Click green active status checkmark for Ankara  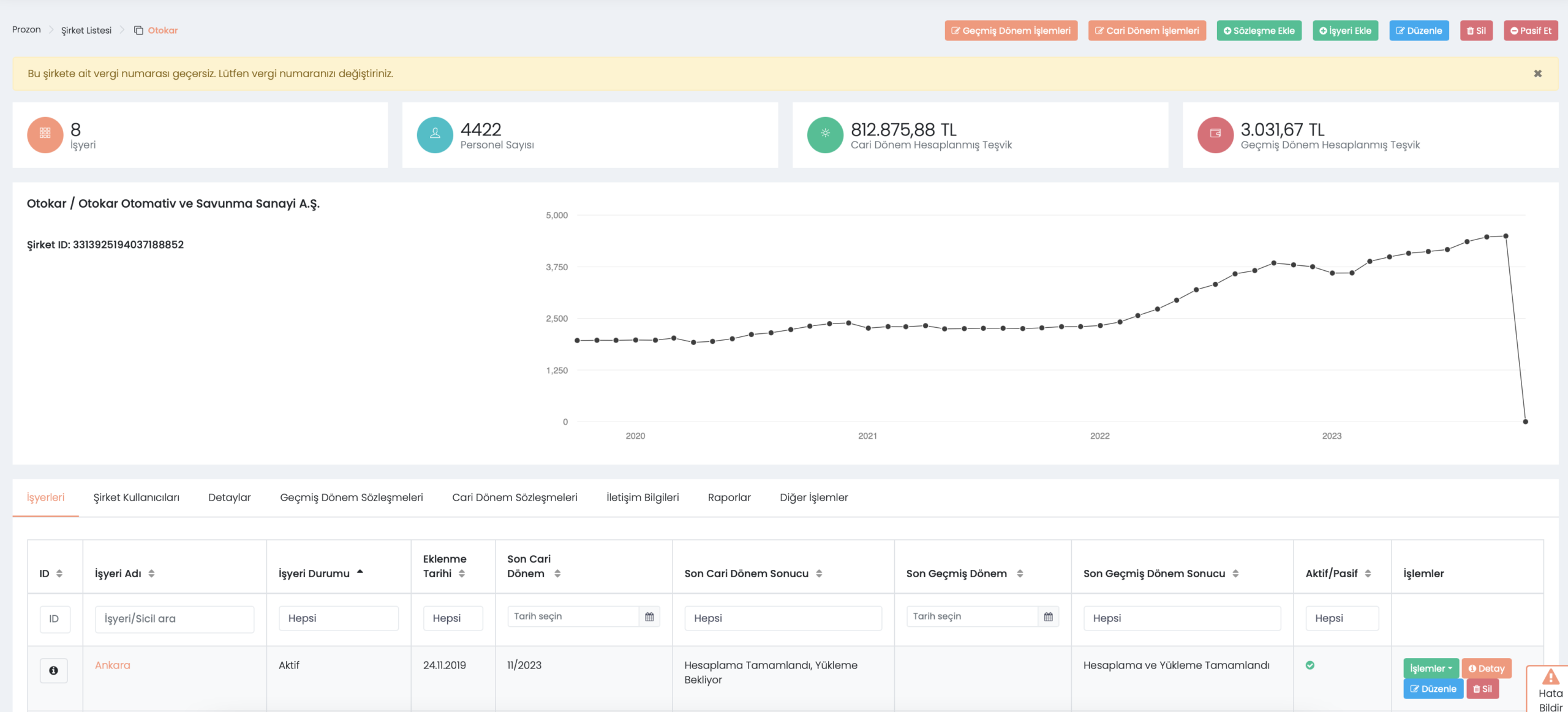1310,665
